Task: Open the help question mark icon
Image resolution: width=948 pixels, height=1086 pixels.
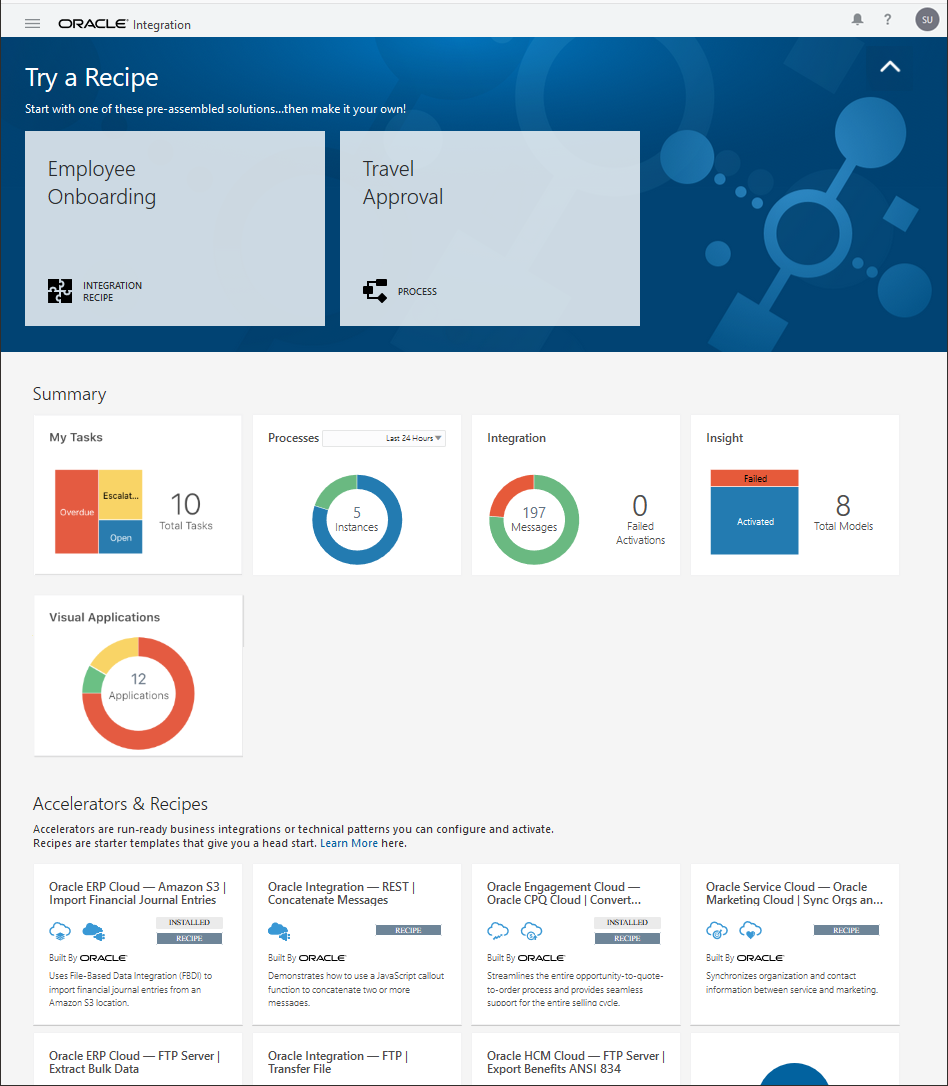Action: (x=888, y=19)
